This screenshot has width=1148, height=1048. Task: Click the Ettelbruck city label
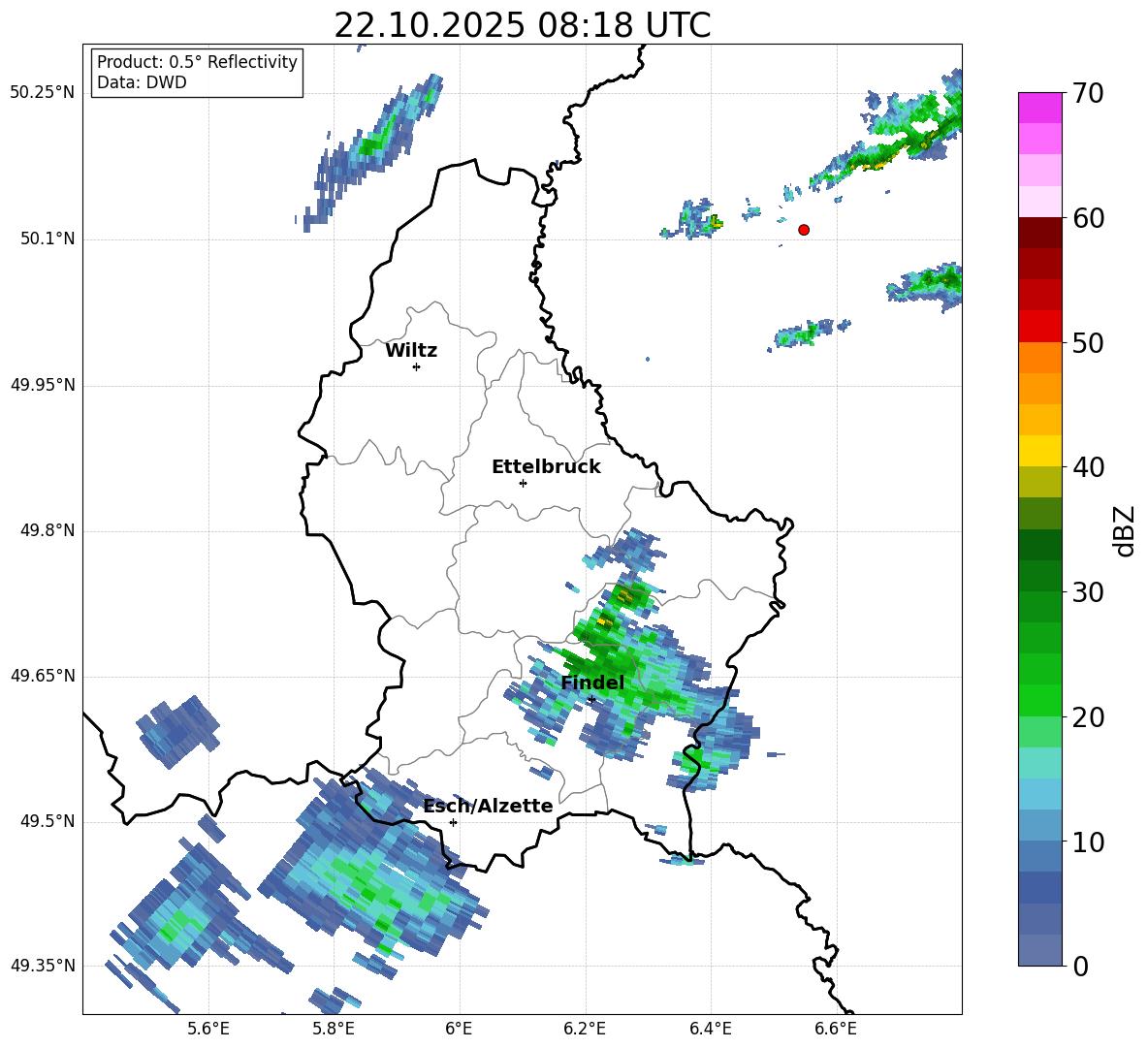[x=546, y=467]
